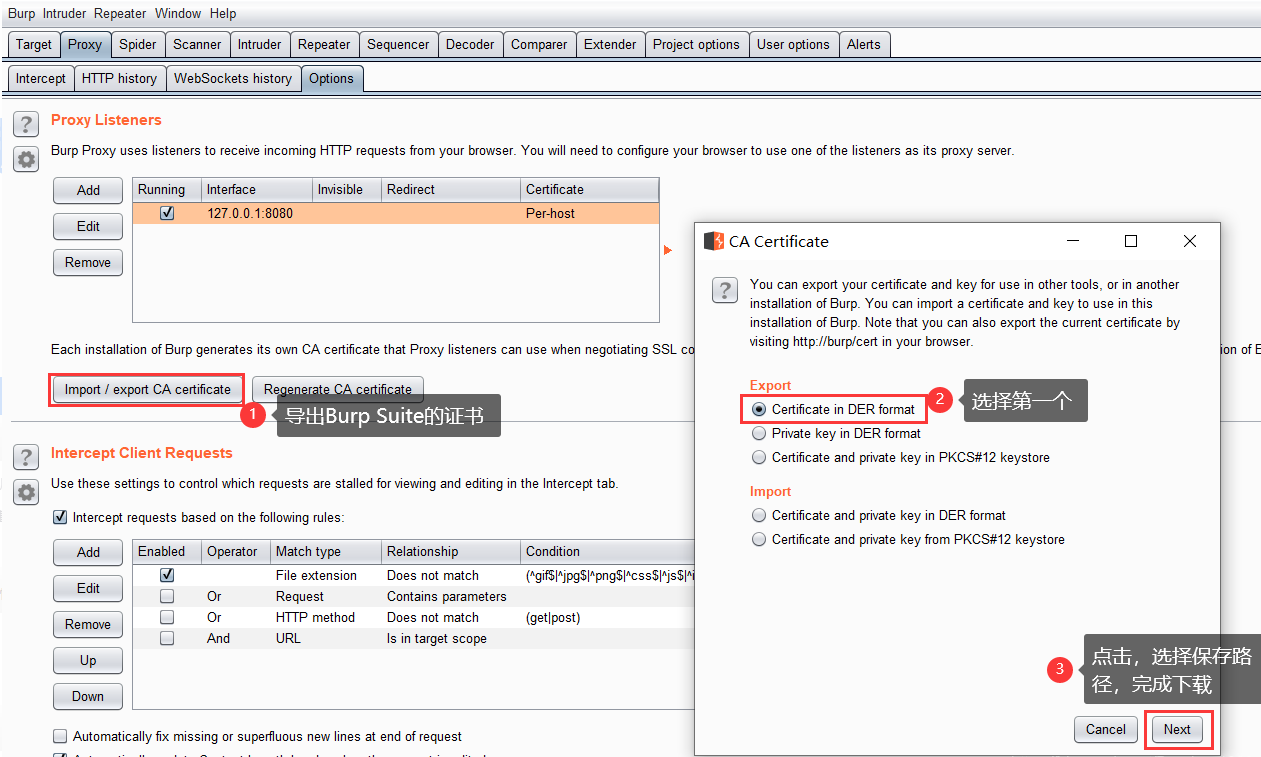Select 'Private key in DER format' export option
1261x757 pixels.
(x=759, y=433)
